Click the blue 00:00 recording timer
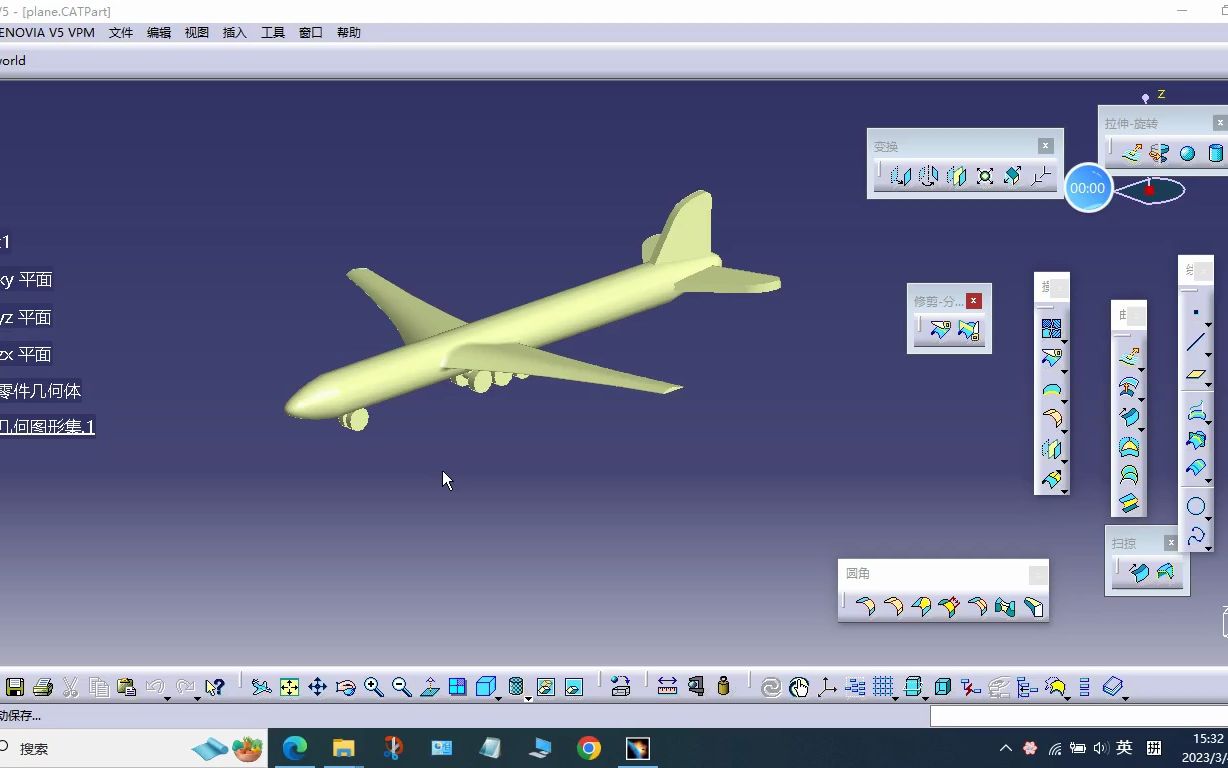 tap(1088, 188)
